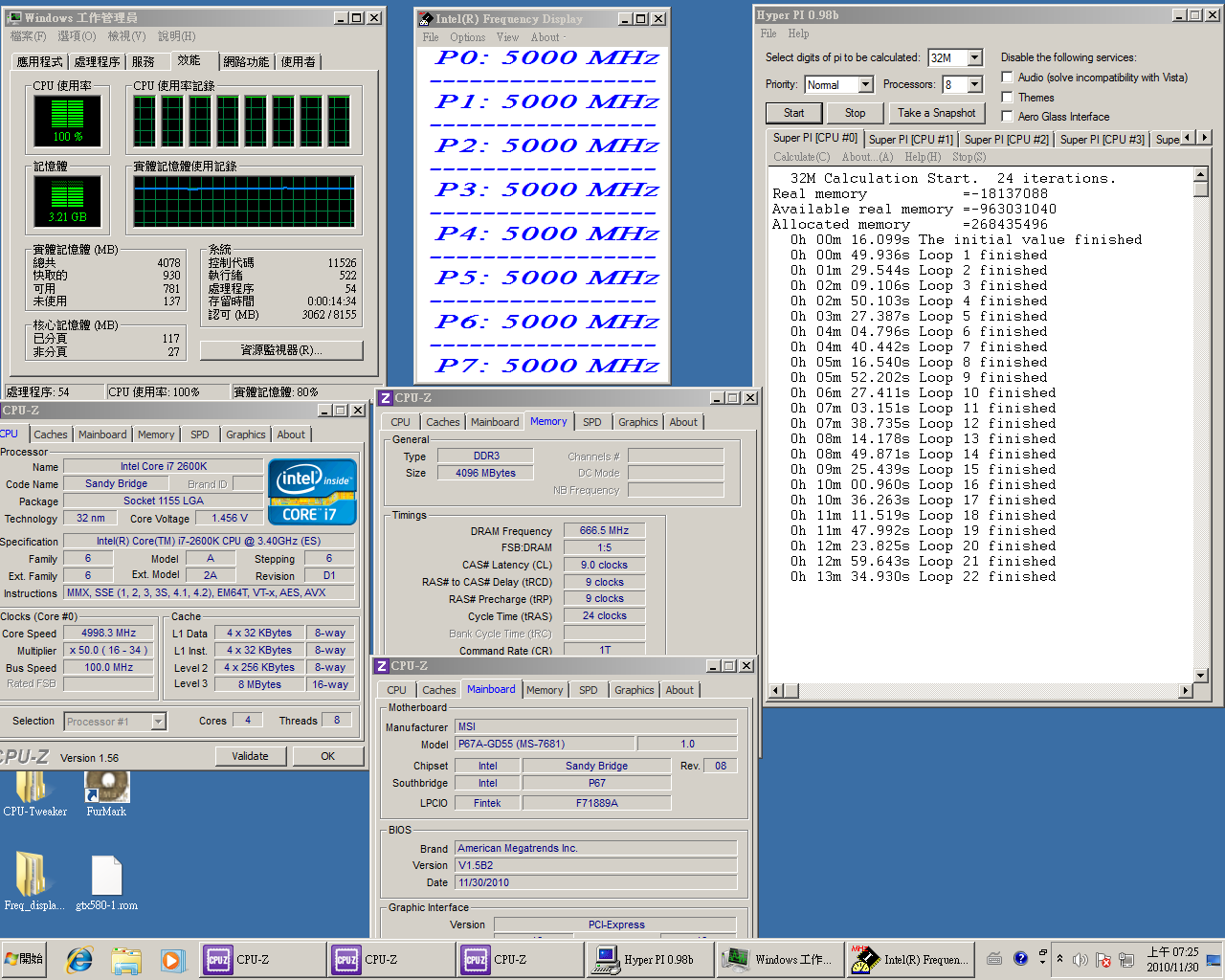This screenshot has height=980, width=1225.
Task: Click the keyboard input tray icon
Action: pyautogui.click(x=994, y=958)
